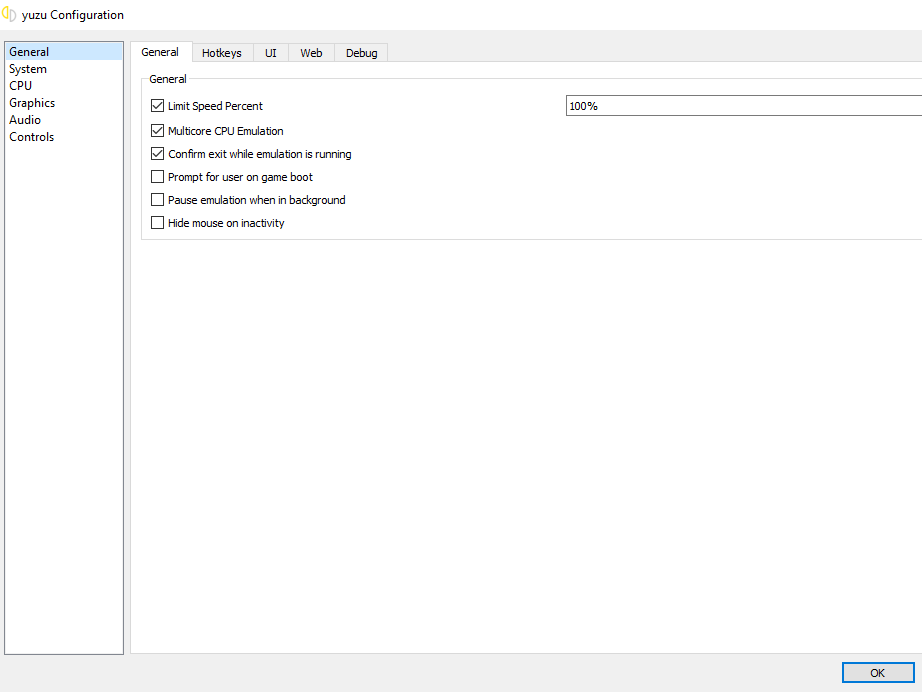The image size is (922, 692).
Task: Disable Multicore CPU Emulation checkbox
Action: click(x=157, y=131)
